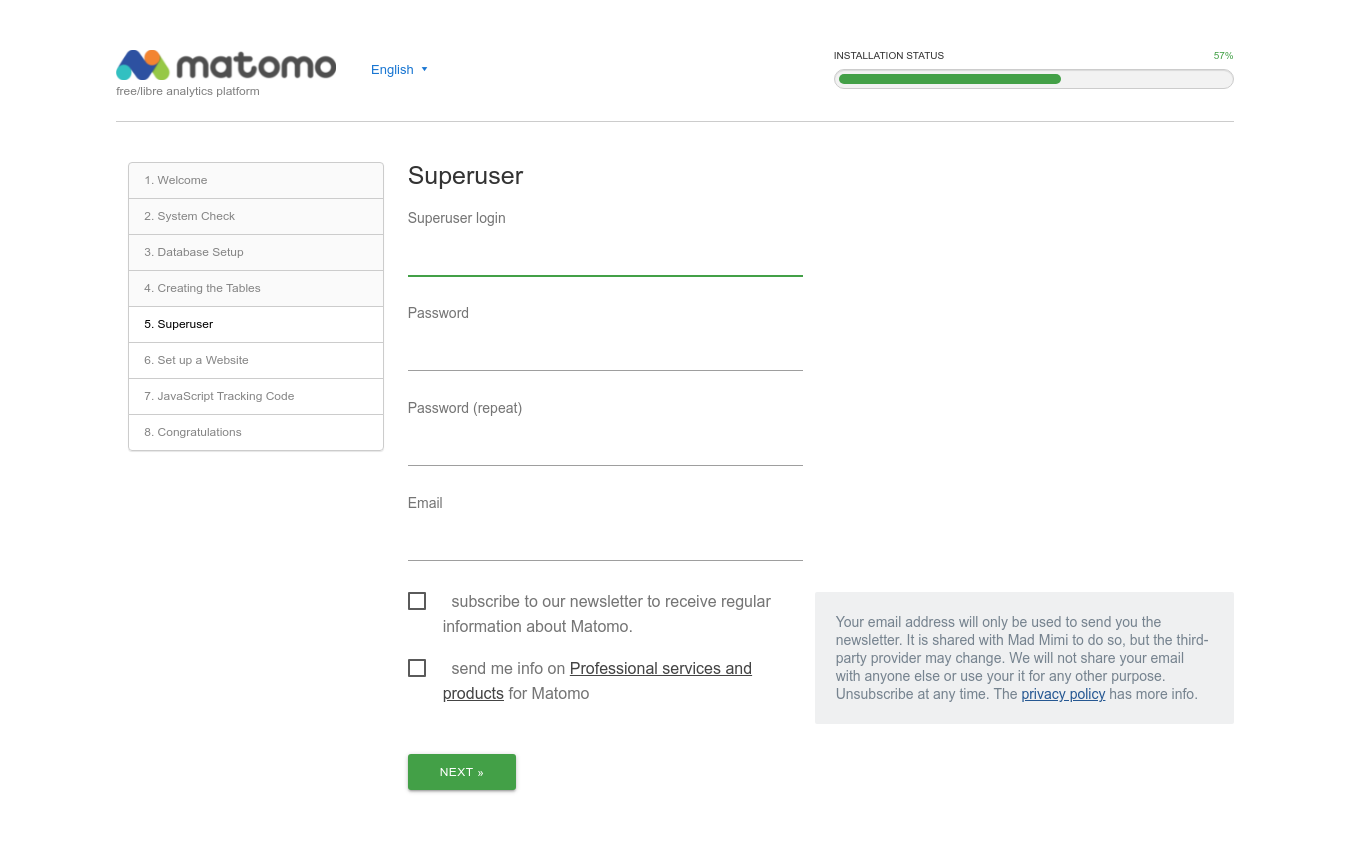The width and height of the screenshot is (1350, 852).
Task: Check the newsletter subscription checkbox
Action: tap(417, 601)
